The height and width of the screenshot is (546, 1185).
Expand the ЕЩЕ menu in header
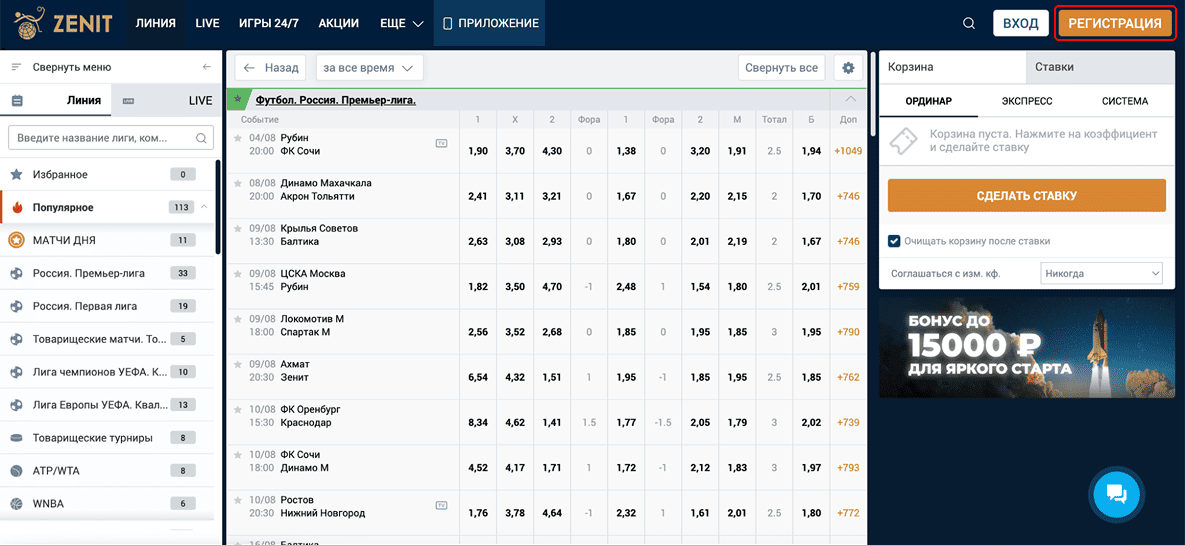[x=401, y=23]
